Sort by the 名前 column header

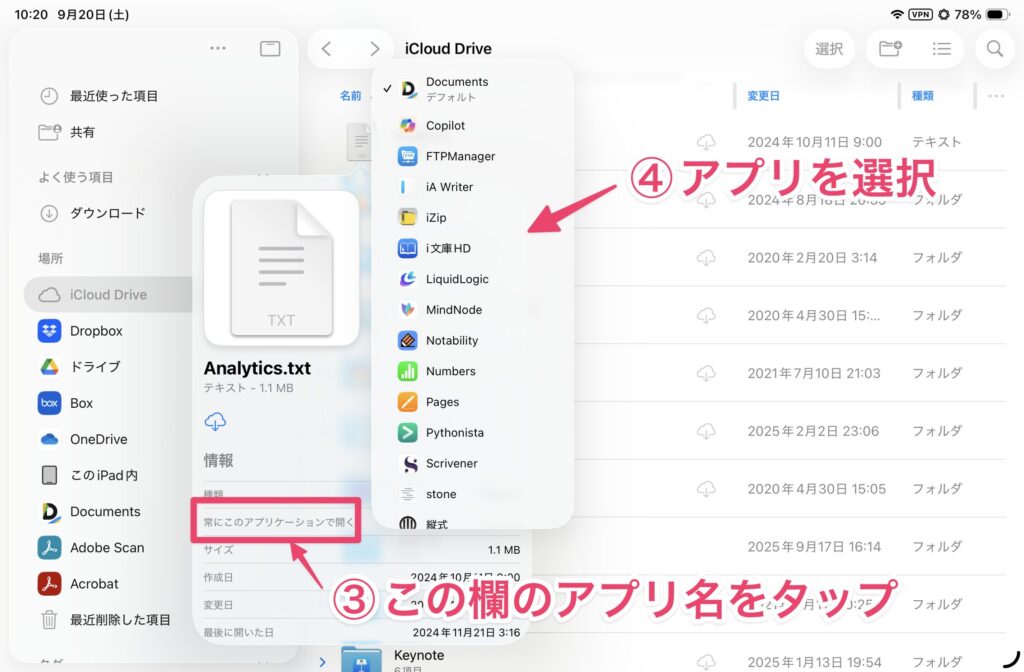pos(351,95)
